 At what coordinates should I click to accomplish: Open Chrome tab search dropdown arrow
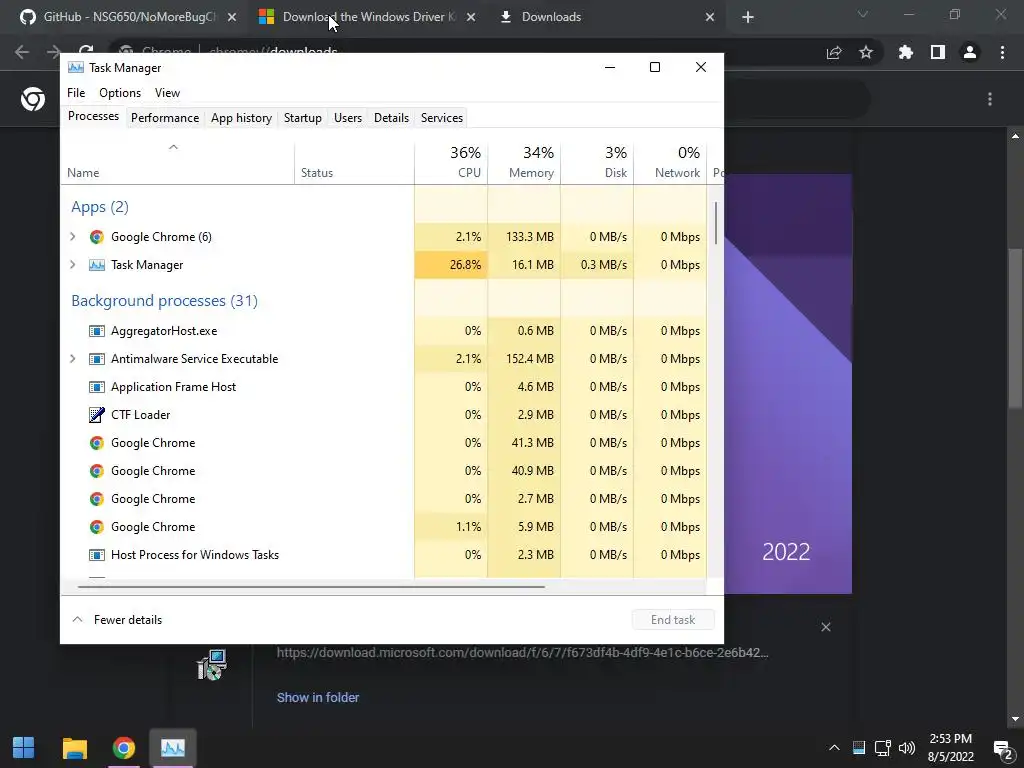pyautogui.click(x=863, y=14)
